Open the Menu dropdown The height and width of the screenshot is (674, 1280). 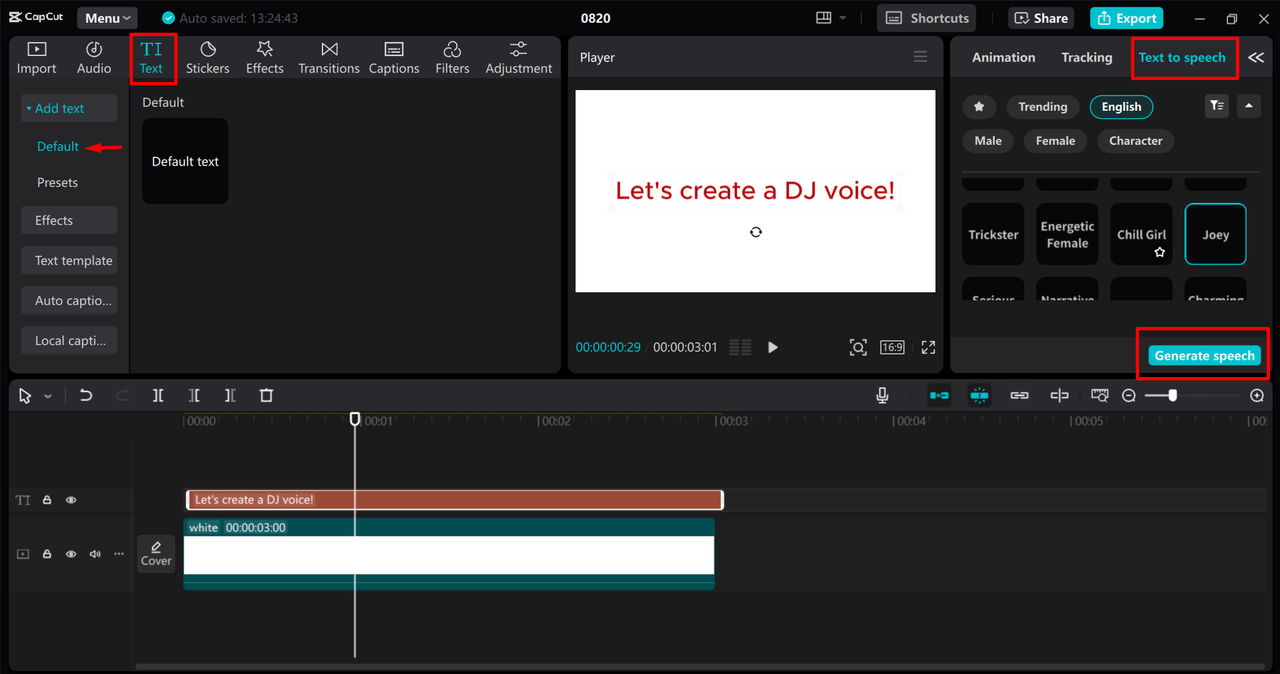coord(107,18)
